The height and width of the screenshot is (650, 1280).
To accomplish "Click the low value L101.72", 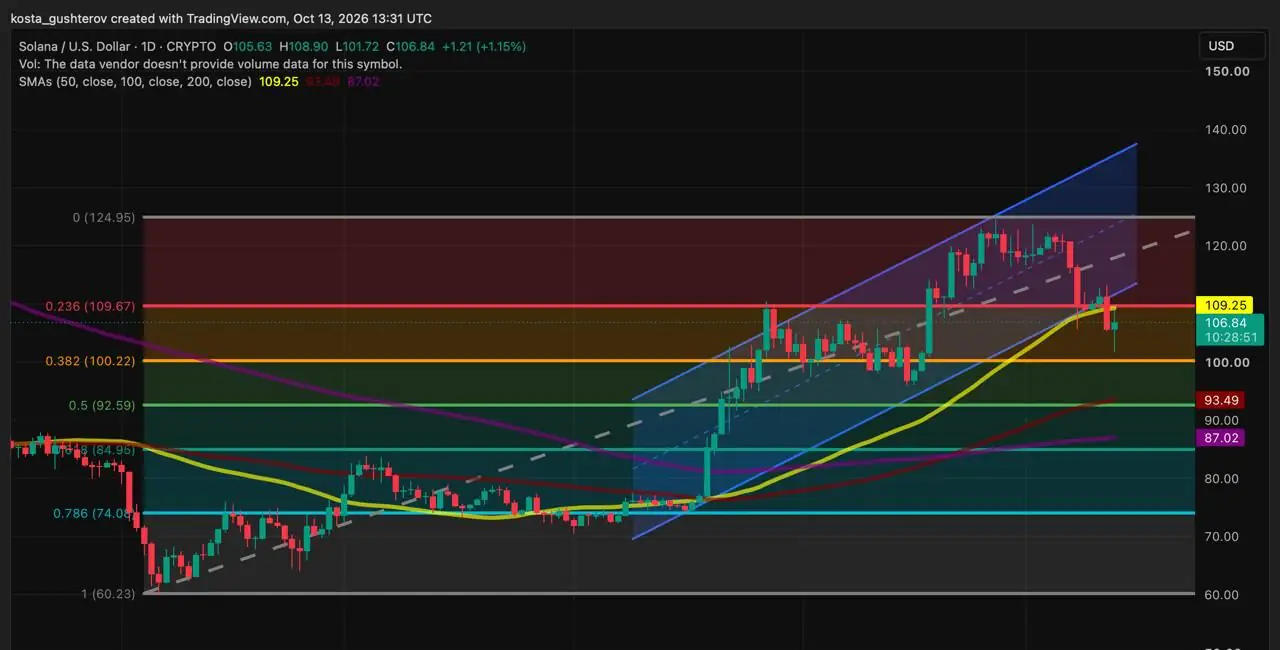I will (x=359, y=46).
